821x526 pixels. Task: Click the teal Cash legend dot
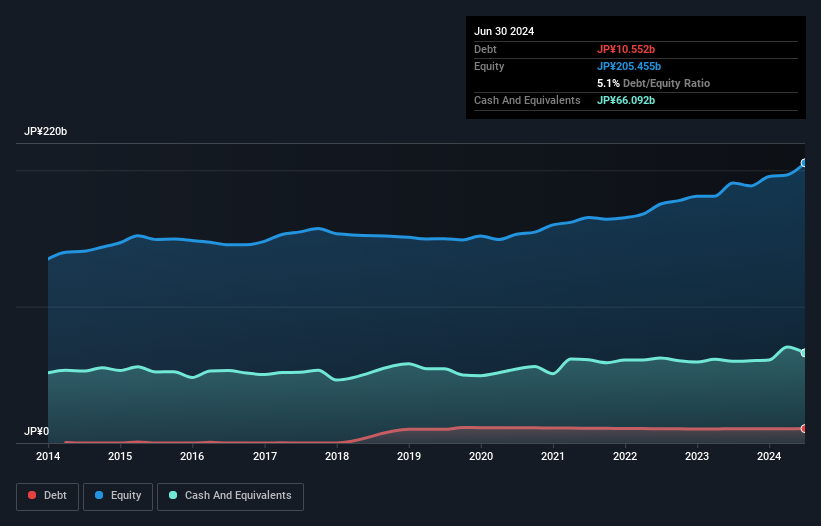[173, 495]
